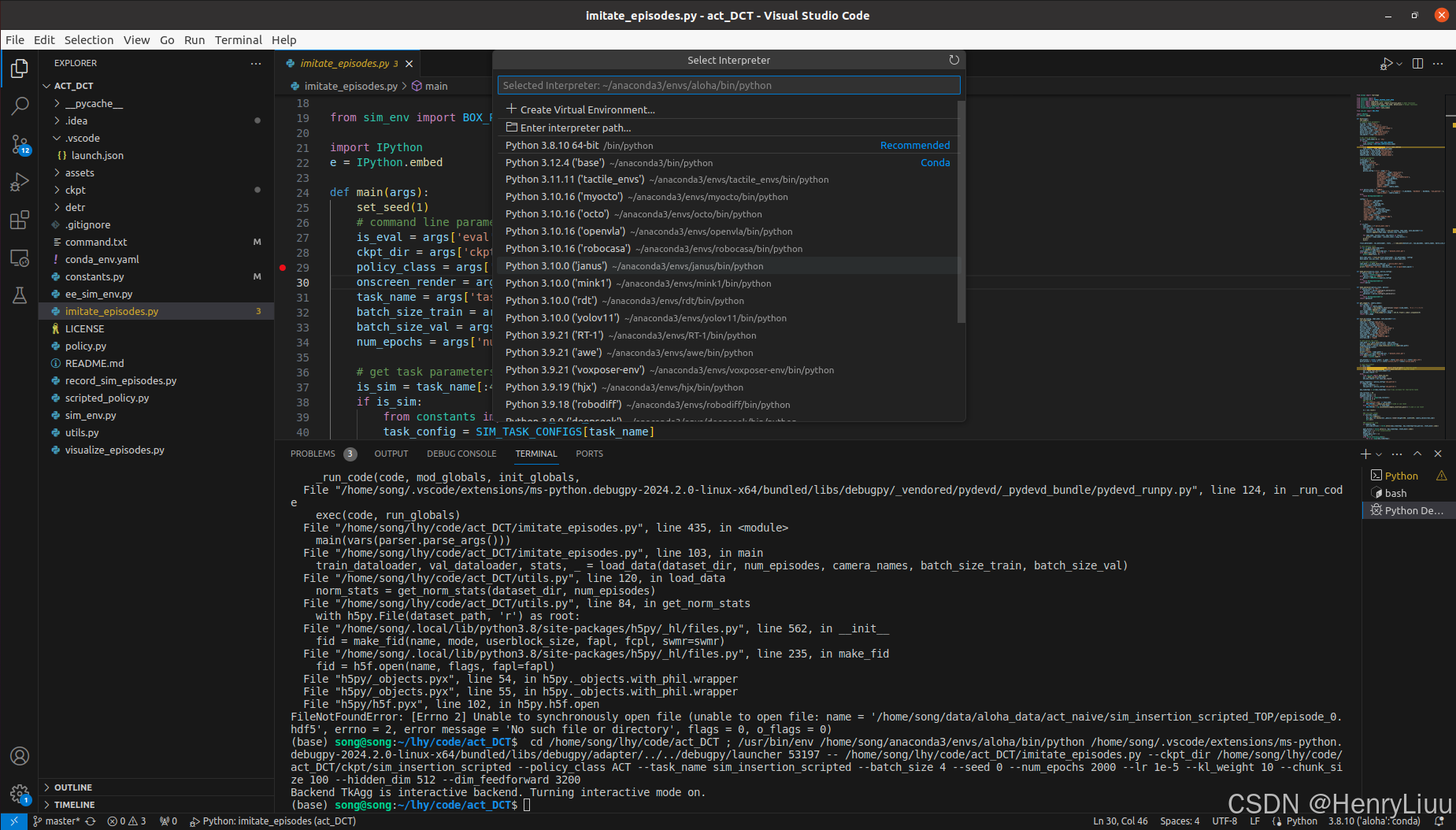Open the Source Control view

[x=20, y=145]
